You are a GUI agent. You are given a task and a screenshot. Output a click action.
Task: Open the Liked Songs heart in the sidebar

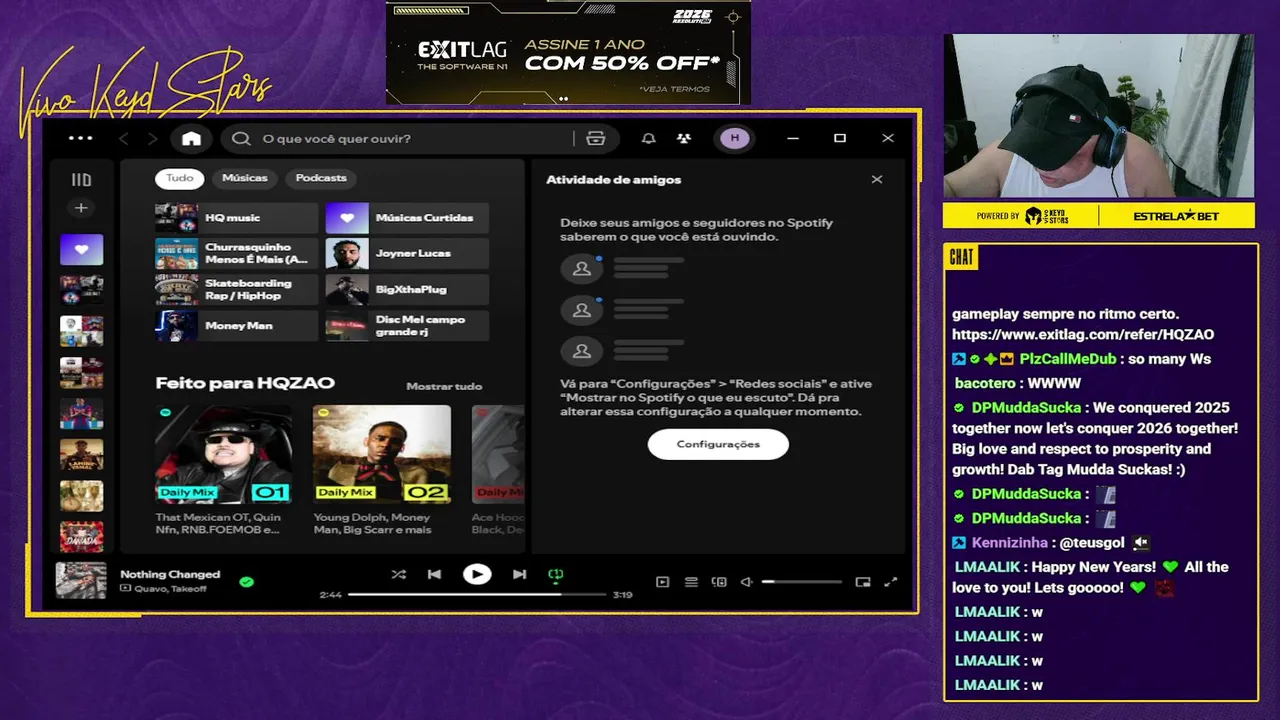[x=81, y=249]
